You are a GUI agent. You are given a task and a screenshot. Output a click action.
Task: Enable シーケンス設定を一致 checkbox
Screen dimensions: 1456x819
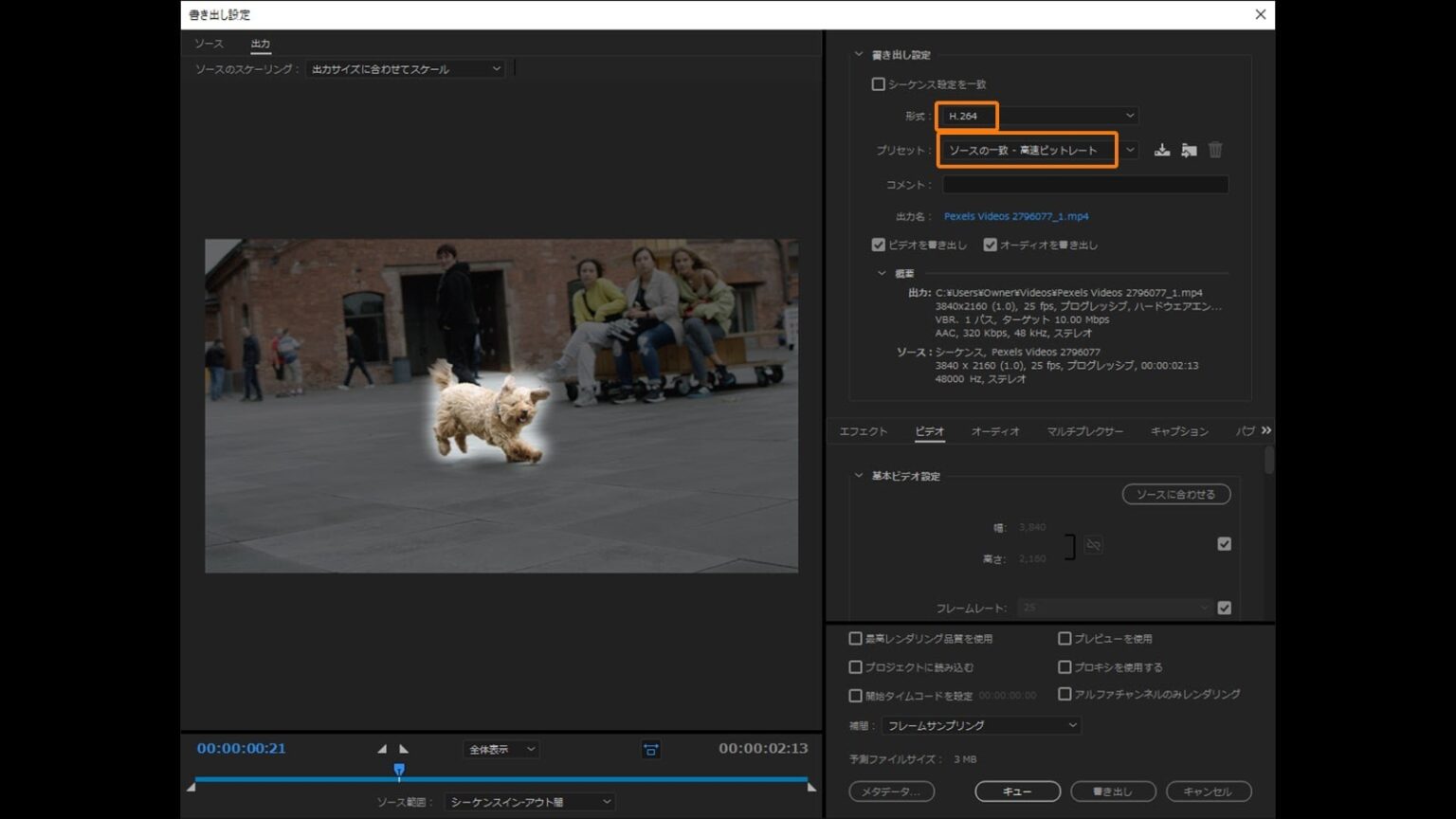(x=879, y=84)
